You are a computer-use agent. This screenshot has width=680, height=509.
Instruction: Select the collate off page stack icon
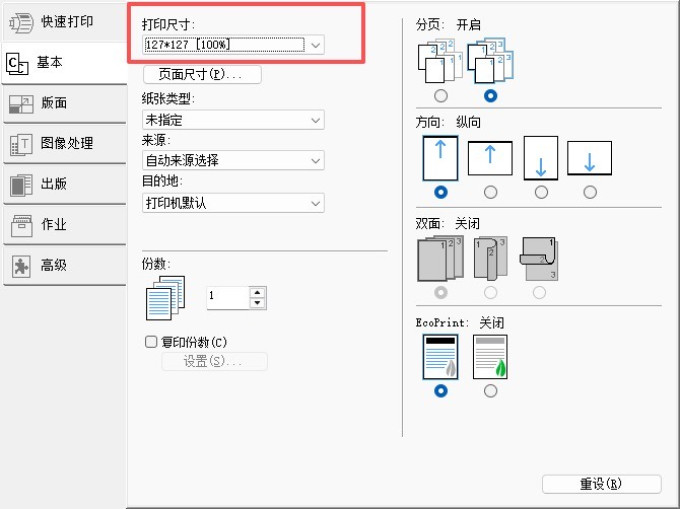click(440, 62)
